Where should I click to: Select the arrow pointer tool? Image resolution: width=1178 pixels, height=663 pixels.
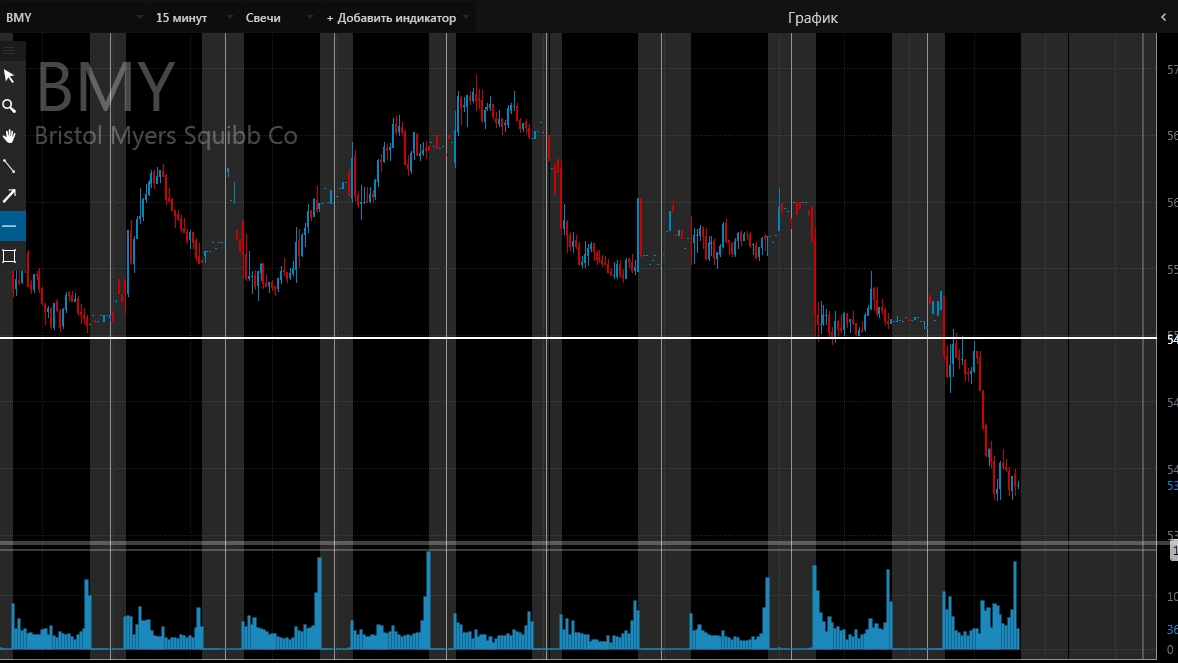(9, 76)
